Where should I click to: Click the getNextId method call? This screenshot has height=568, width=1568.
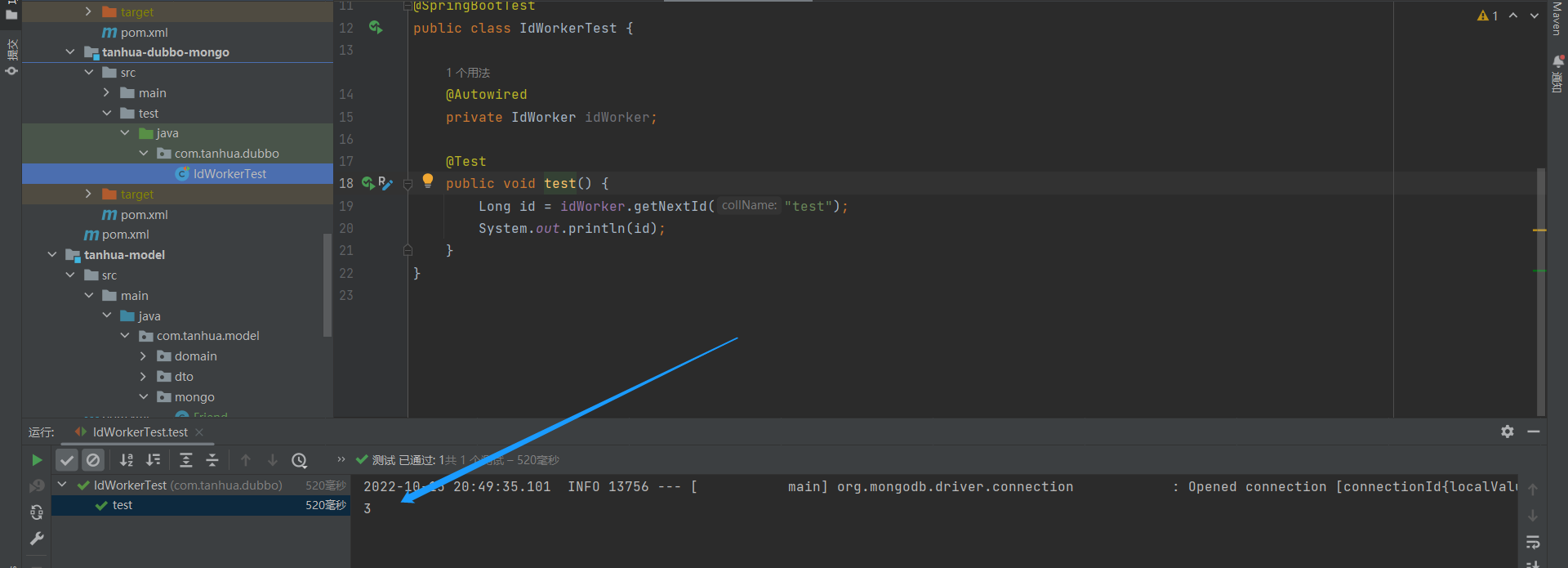coord(670,207)
